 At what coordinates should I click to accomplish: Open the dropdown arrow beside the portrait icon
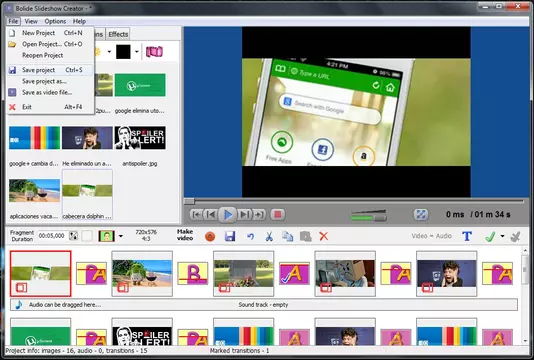pos(121,236)
